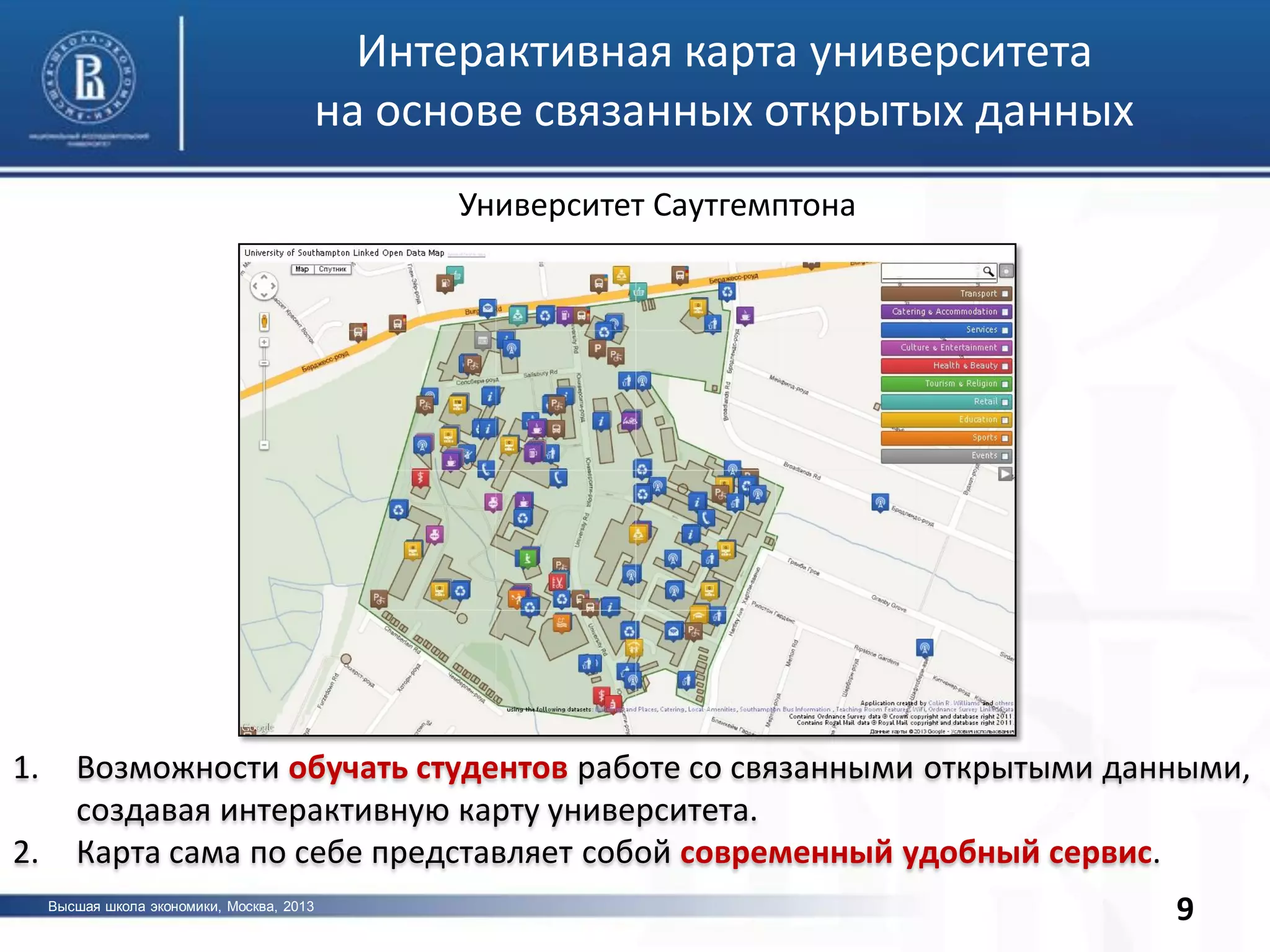This screenshot has width=1270, height=952.
Task: Click the zoom in plus button
Action: coord(264,343)
